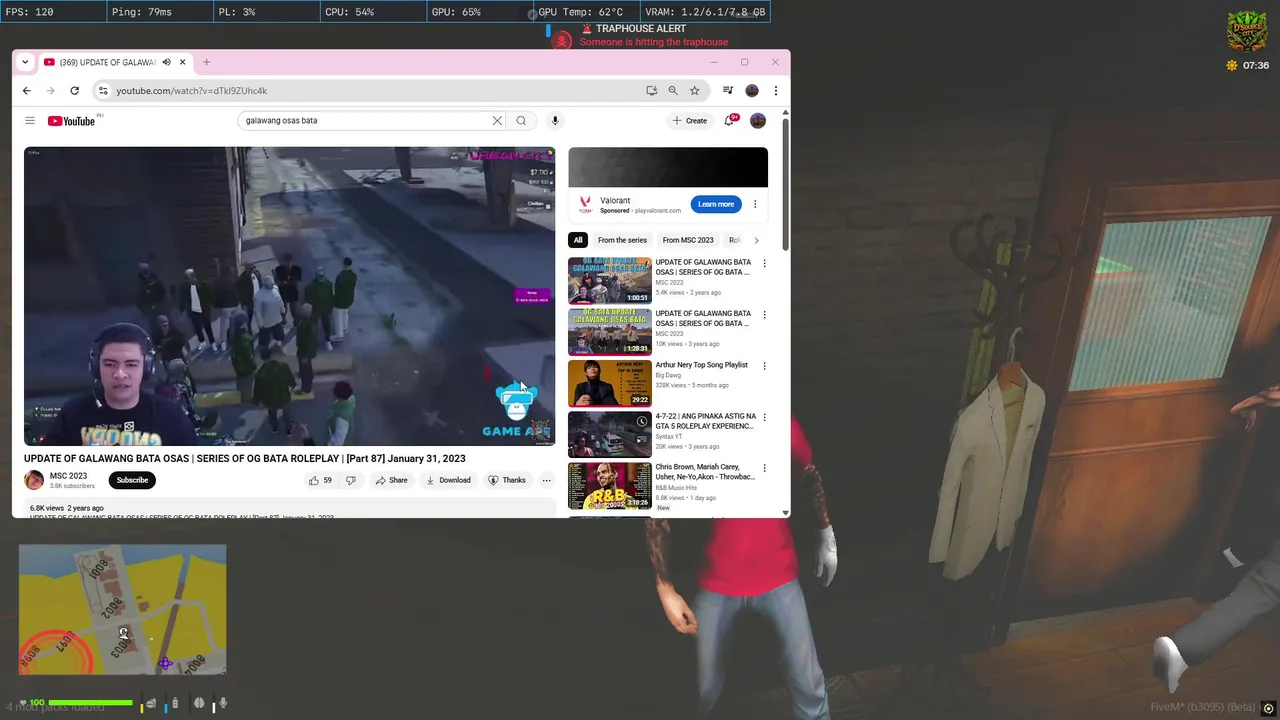Image resolution: width=1280 pixels, height=720 pixels.
Task: Open options for Chris Brown R&B video
Action: click(765, 468)
